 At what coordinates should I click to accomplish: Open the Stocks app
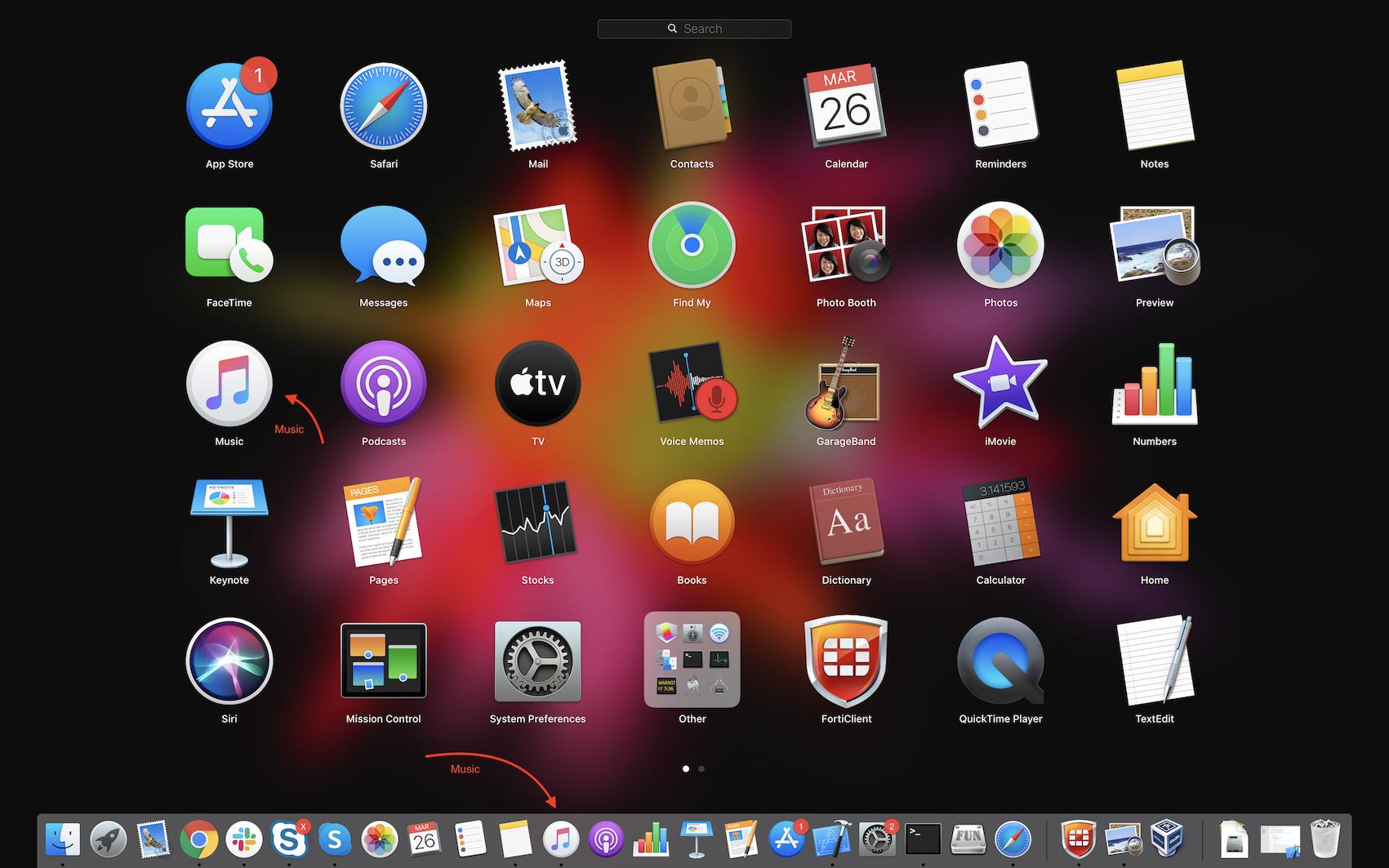pos(537,523)
